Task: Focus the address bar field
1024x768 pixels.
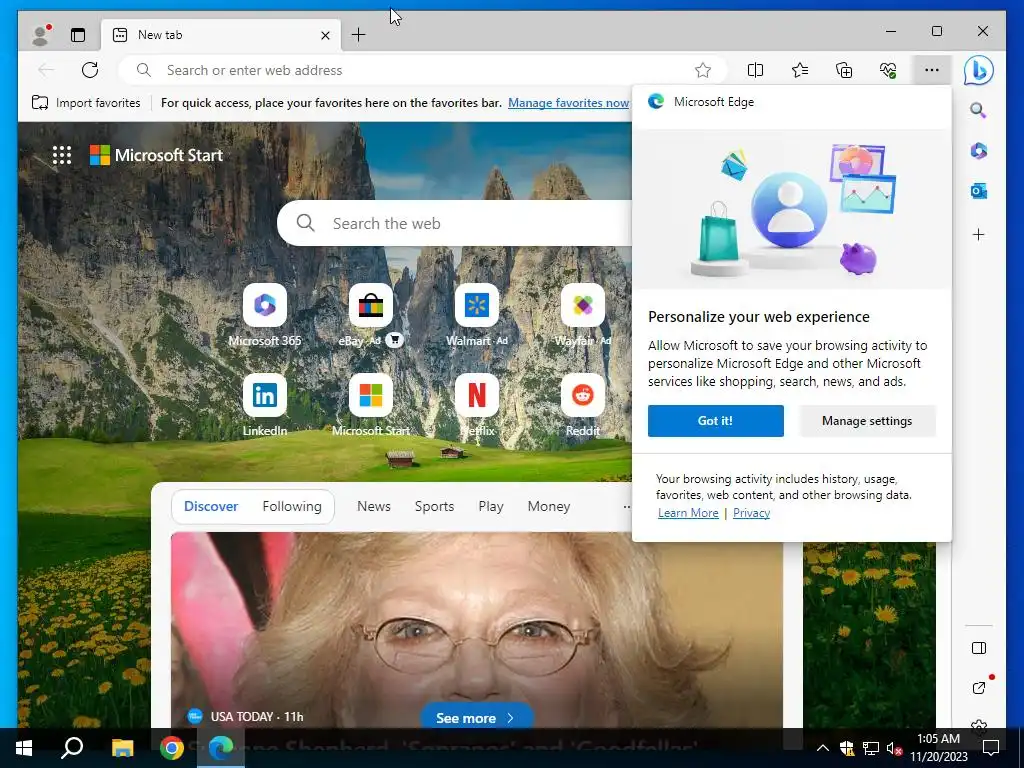Action: pos(421,70)
